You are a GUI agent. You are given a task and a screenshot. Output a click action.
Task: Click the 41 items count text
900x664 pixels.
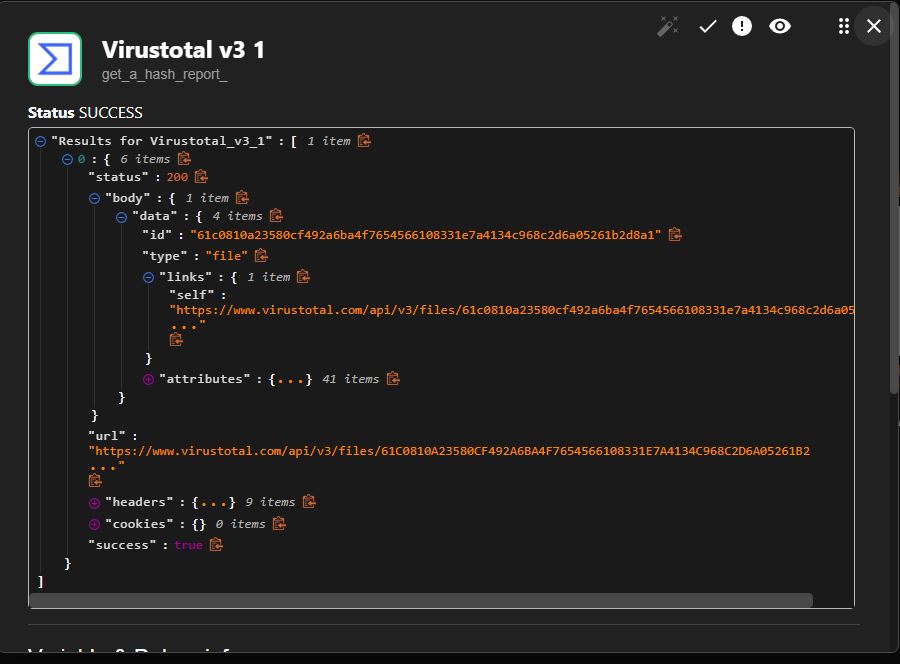point(351,379)
